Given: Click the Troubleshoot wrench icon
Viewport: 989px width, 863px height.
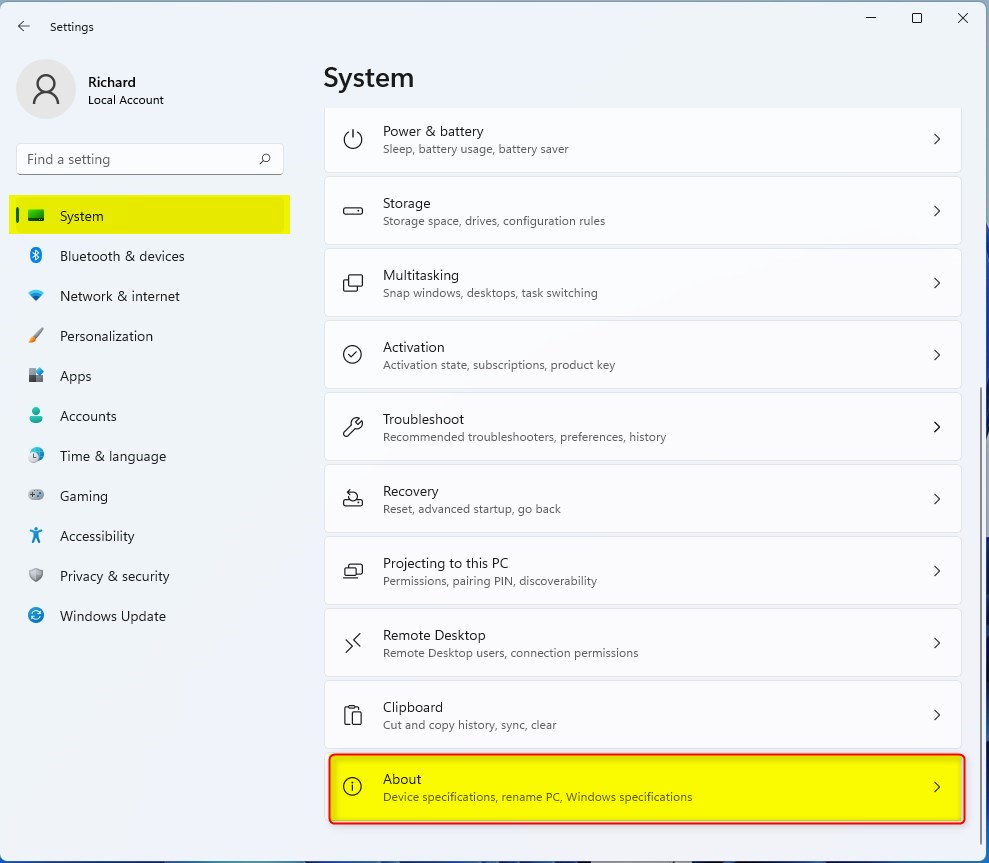Looking at the screenshot, I should [353, 427].
